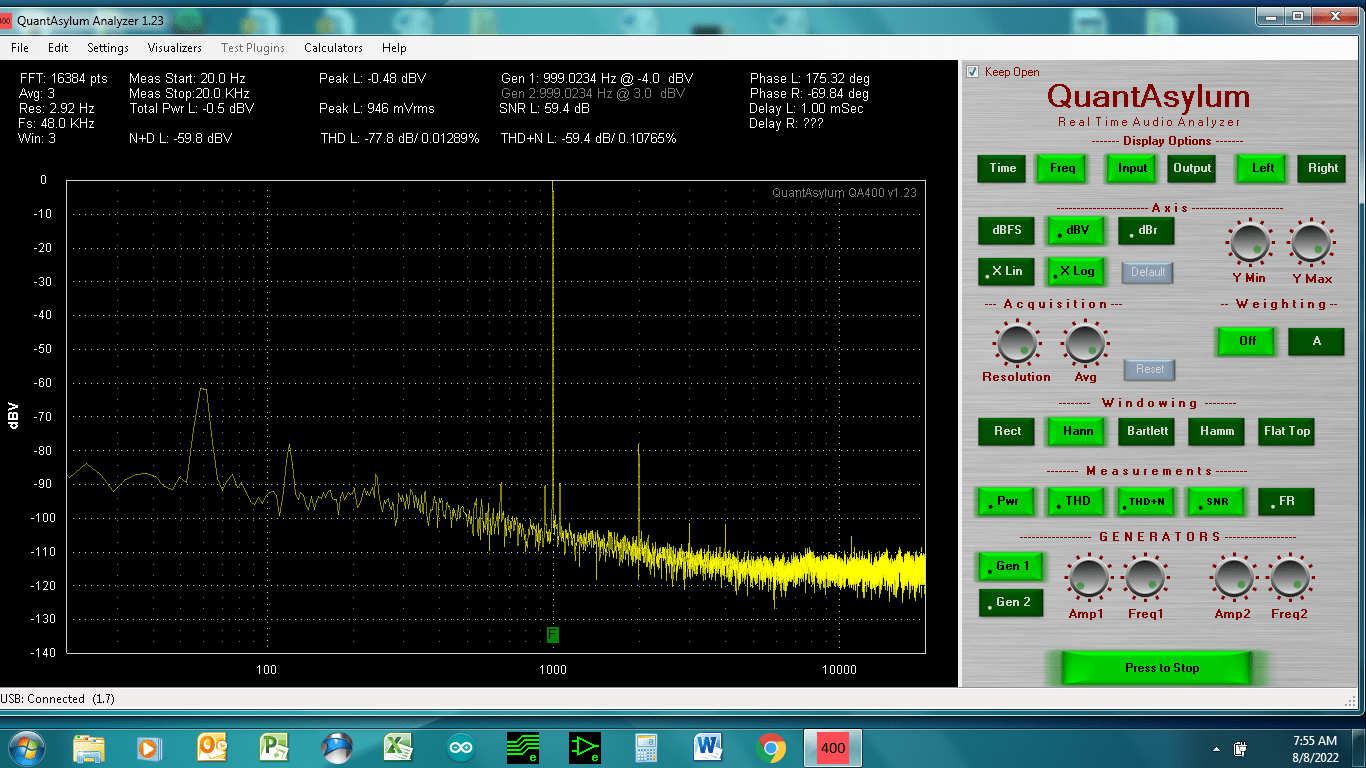This screenshot has height=768, width=1366.
Task: Set axis units to dBV
Action: tap(1077, 230)
